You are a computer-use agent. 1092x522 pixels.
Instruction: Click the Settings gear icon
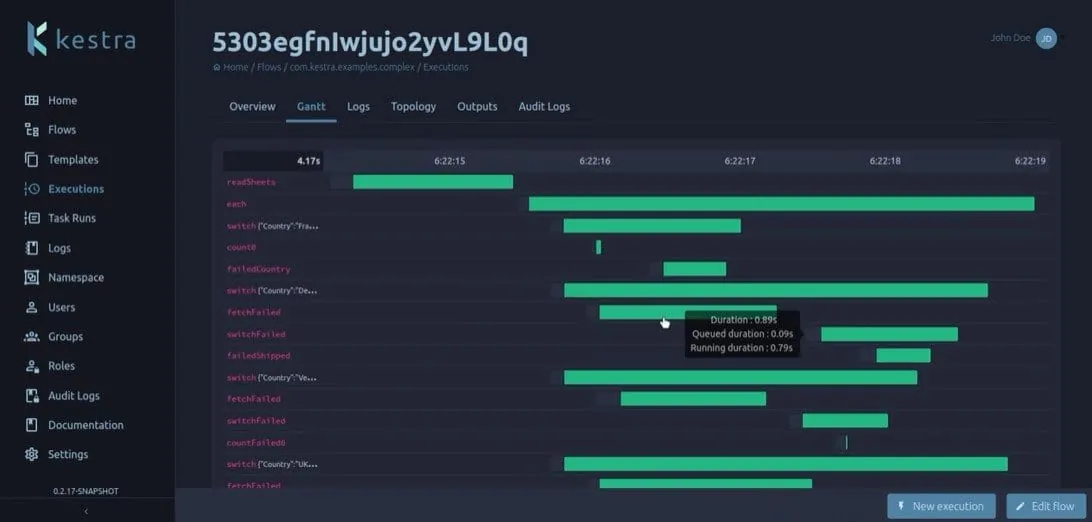[31, 454]
